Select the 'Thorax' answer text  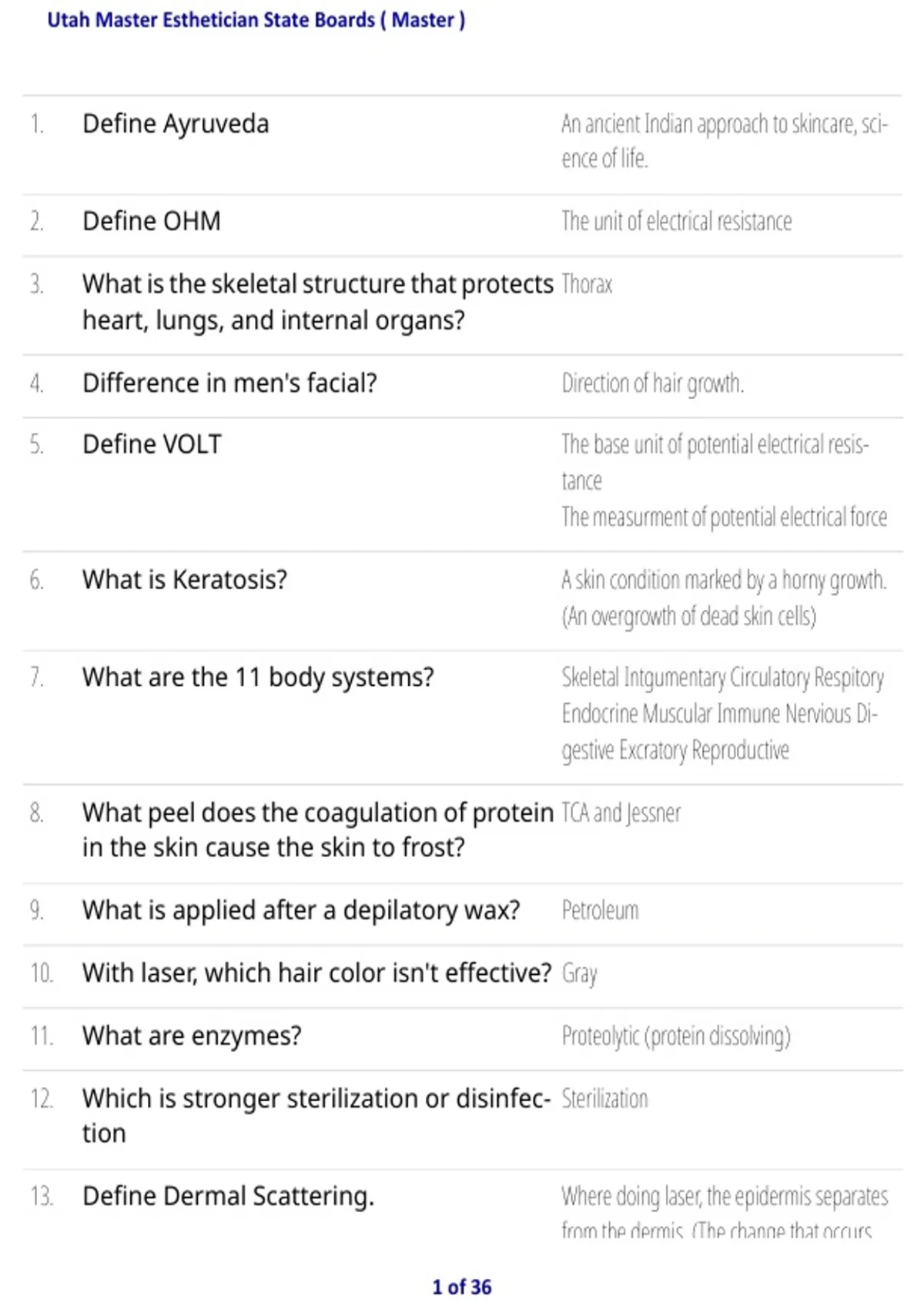tap(587, 284)
